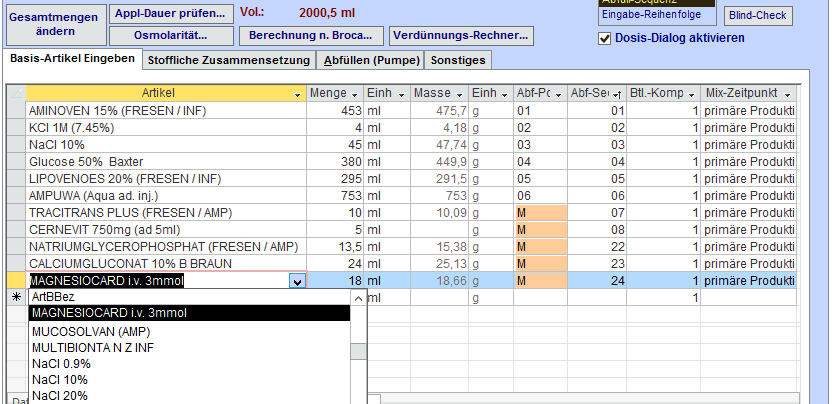This screenshot has width=833, height=404.
Task: Select Eingabe-Reihenfolge sort option
Action: tap(658, 14)
